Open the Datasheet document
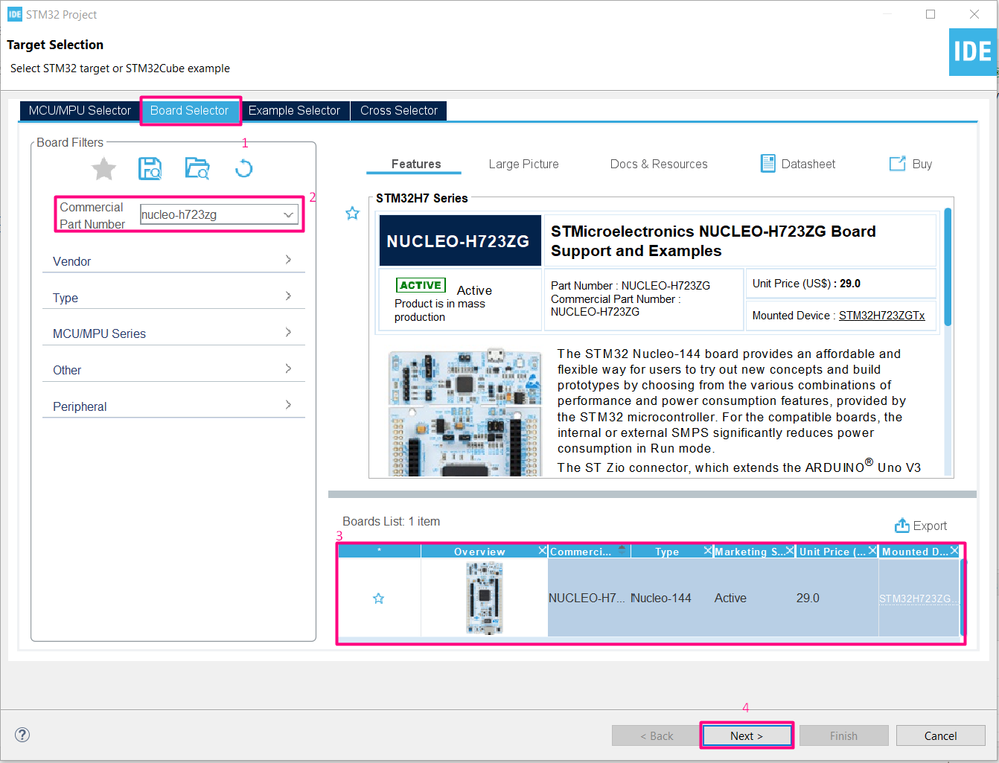This screenshot has width=999, height=763. 798,164
